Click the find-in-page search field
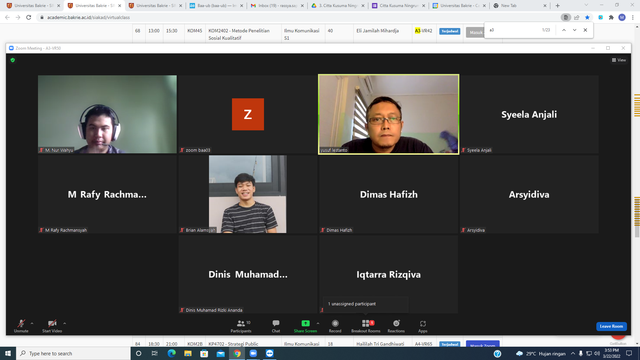 coord(512,30)
